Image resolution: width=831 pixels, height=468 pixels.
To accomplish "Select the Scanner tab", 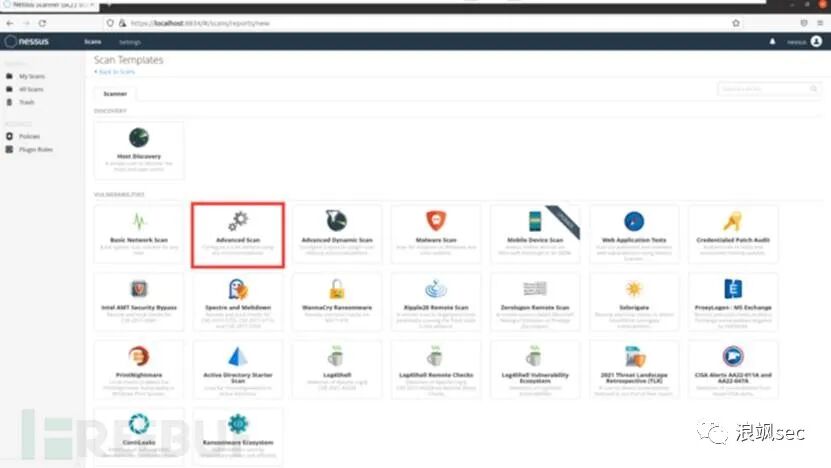I will [115, 94].
